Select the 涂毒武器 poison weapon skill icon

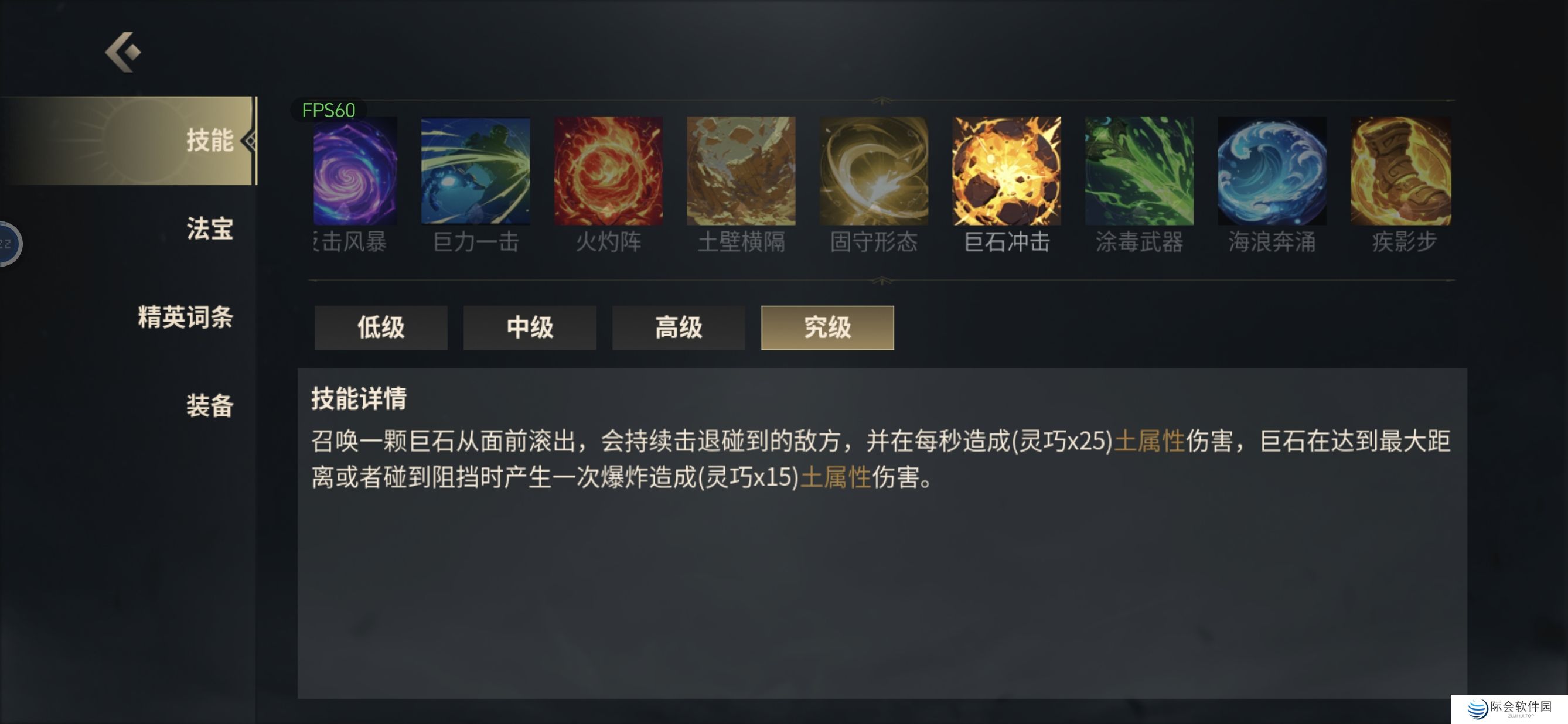click(1139, 171)
